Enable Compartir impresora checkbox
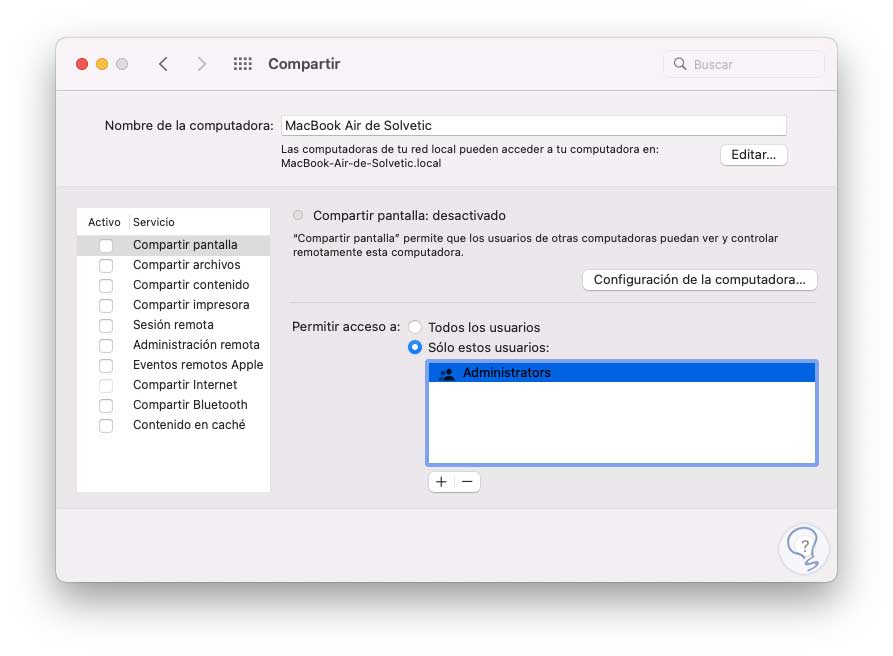This screenshot has width=893, height=656. (x=106, y=305)
